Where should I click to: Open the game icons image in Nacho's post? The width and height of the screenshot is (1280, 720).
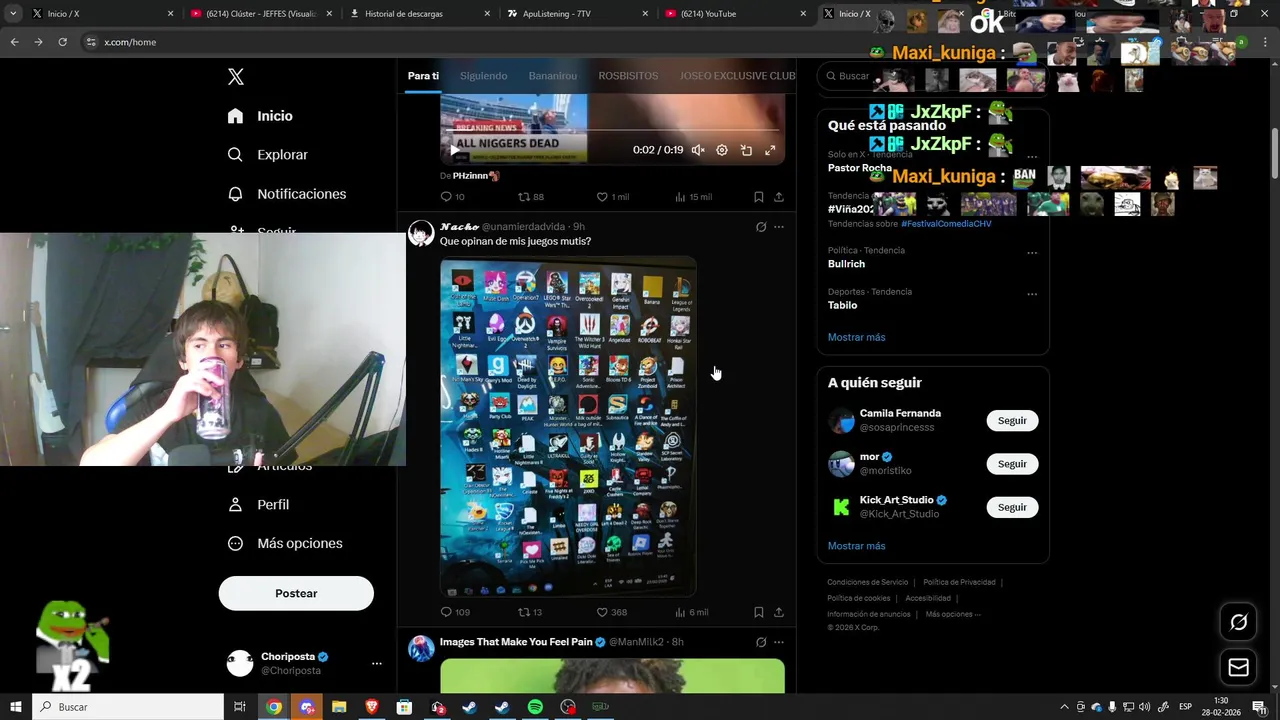click(568, 427)
